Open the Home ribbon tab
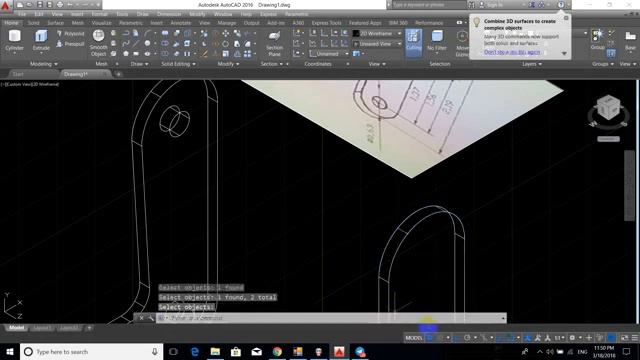This screenshot has height=360, width=640. pos(11,23)
